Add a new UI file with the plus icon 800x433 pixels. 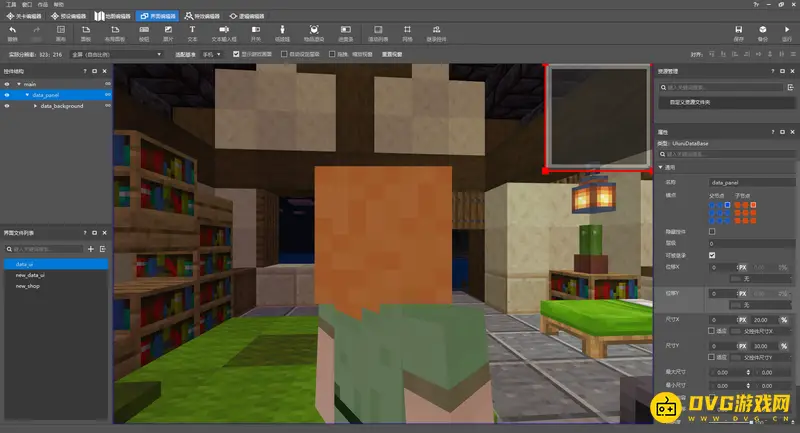pos(91,249)
